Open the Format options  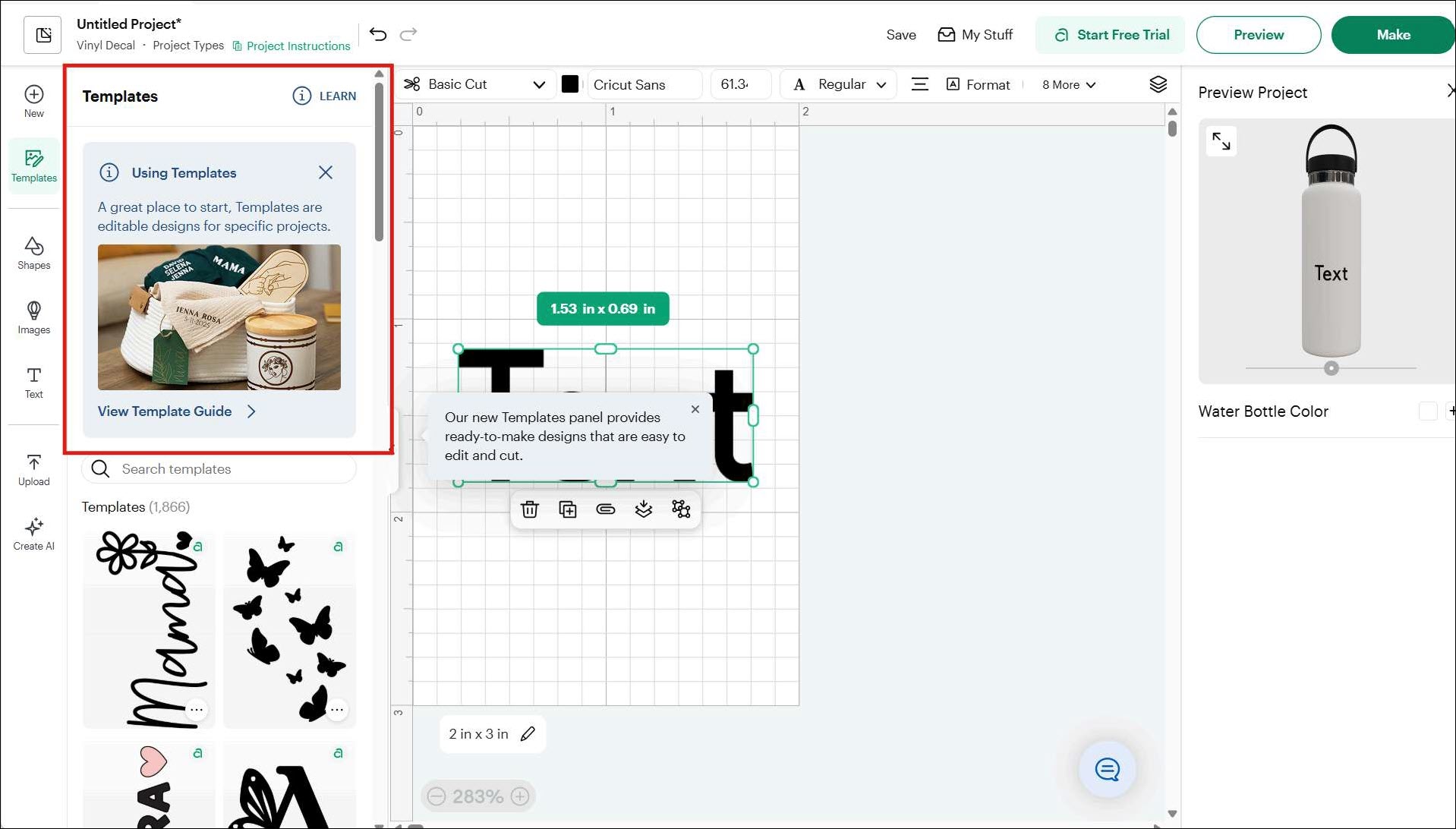click(979, 84)
